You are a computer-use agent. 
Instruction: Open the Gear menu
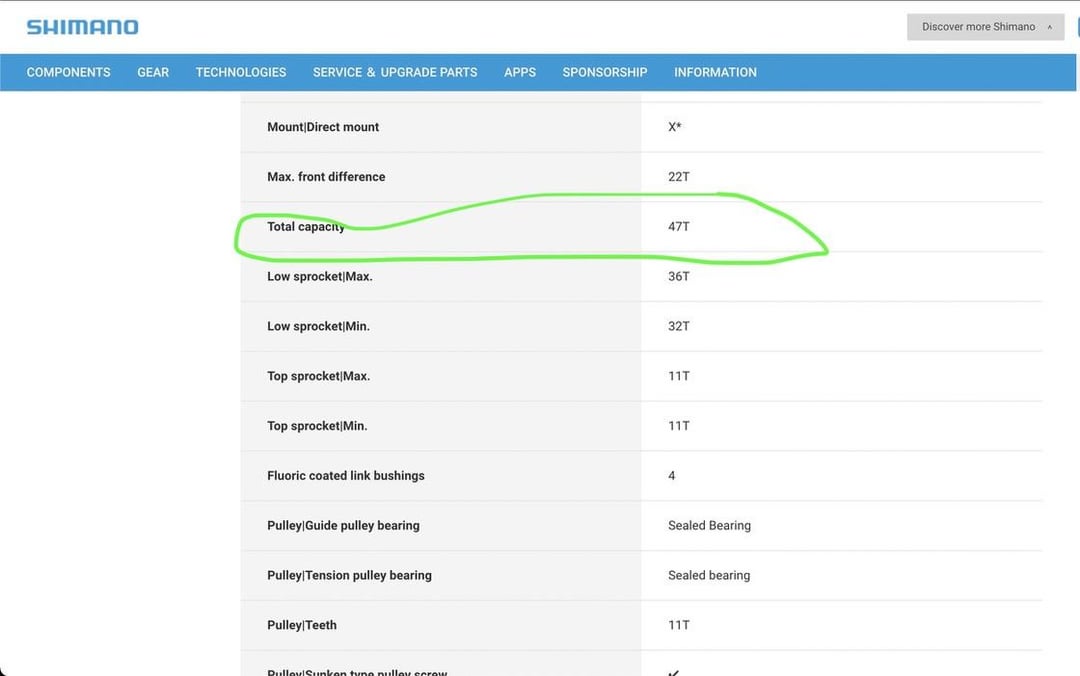153,72
